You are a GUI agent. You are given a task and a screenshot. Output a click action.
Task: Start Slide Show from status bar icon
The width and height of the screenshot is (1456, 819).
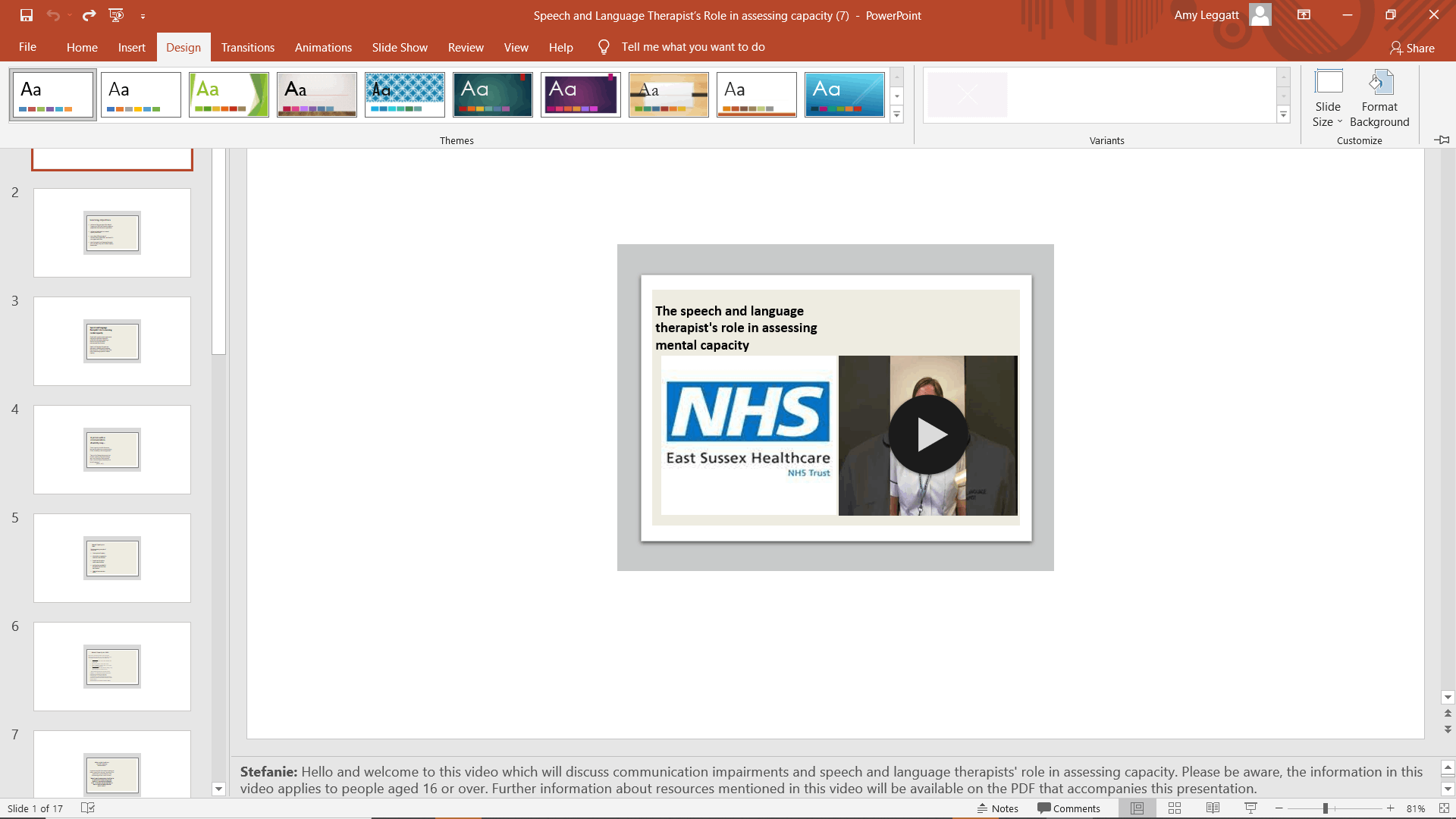click(1250, 808)
